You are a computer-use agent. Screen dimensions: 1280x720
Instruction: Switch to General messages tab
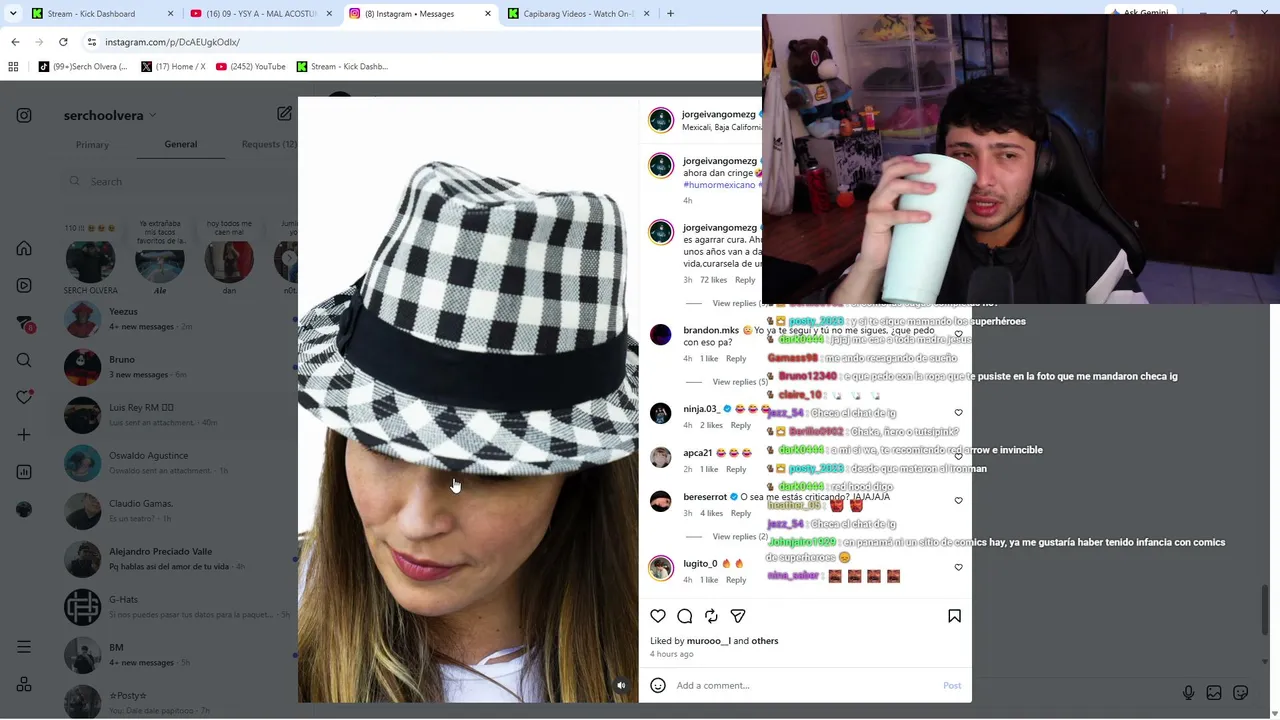[x=181, y=144]
